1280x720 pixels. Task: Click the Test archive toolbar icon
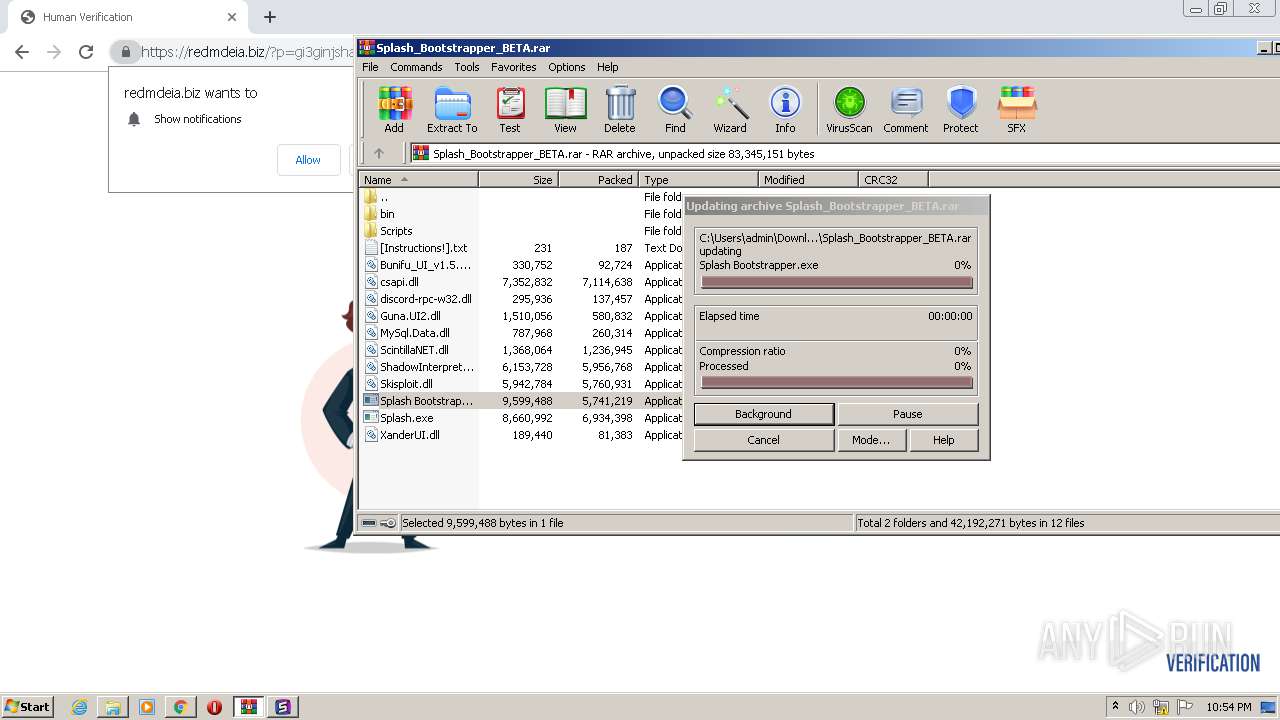510,109
